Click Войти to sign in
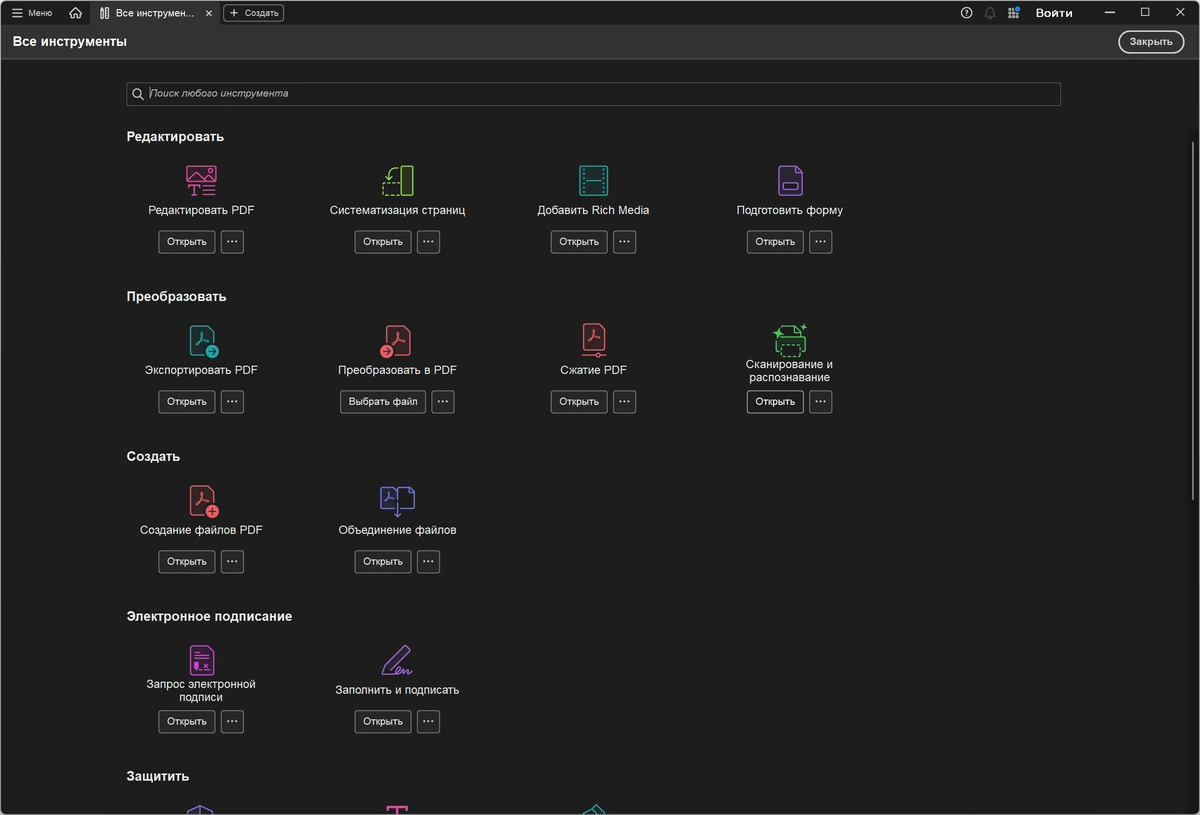 (x=1054, y=13)
